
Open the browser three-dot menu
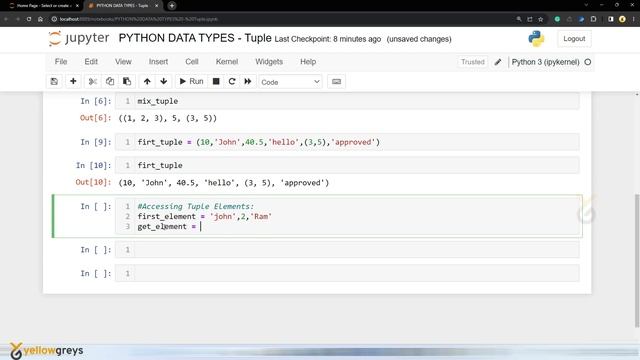coord(634,19)
